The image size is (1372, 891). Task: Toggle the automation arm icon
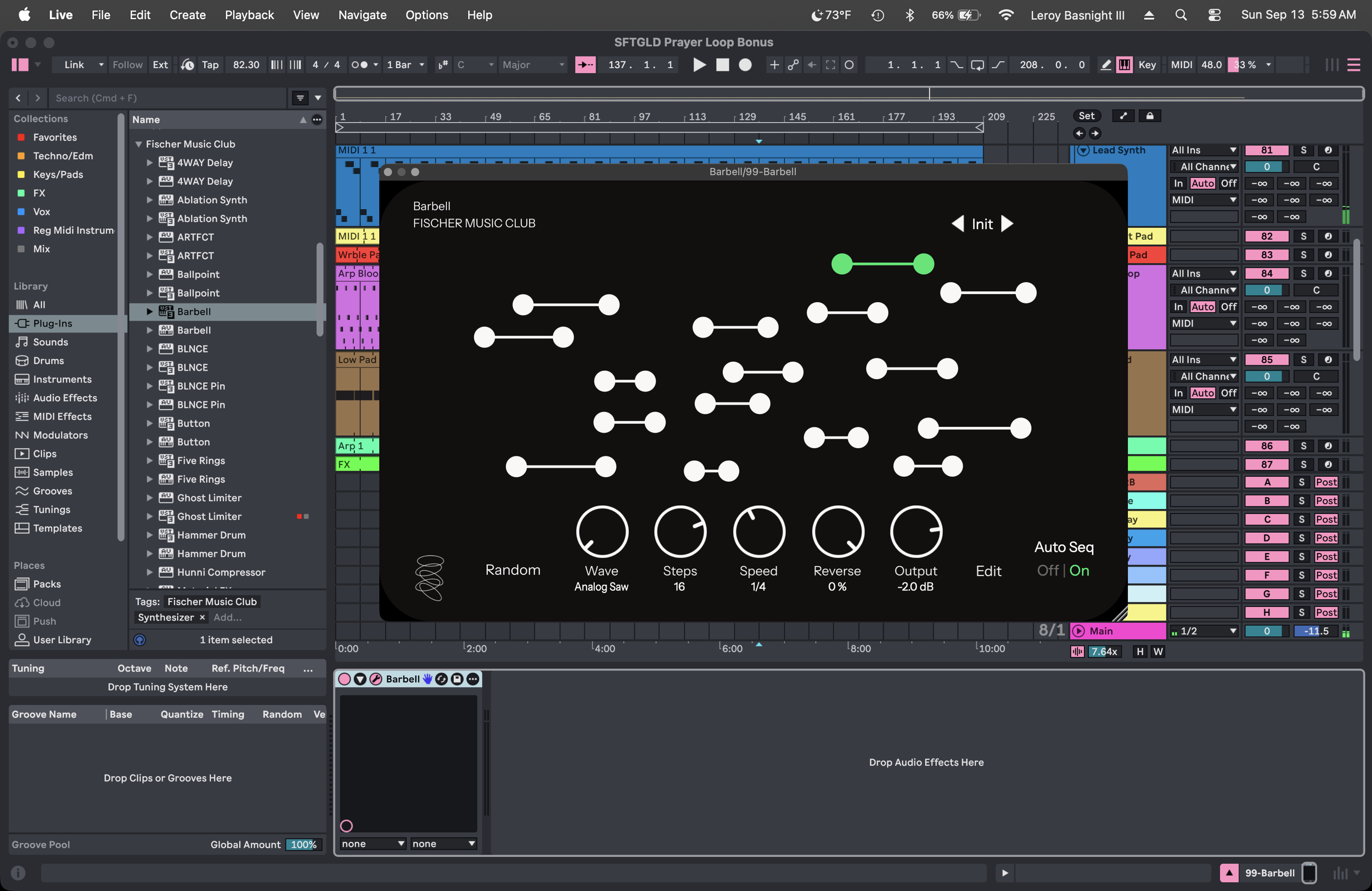pos(793,65)
